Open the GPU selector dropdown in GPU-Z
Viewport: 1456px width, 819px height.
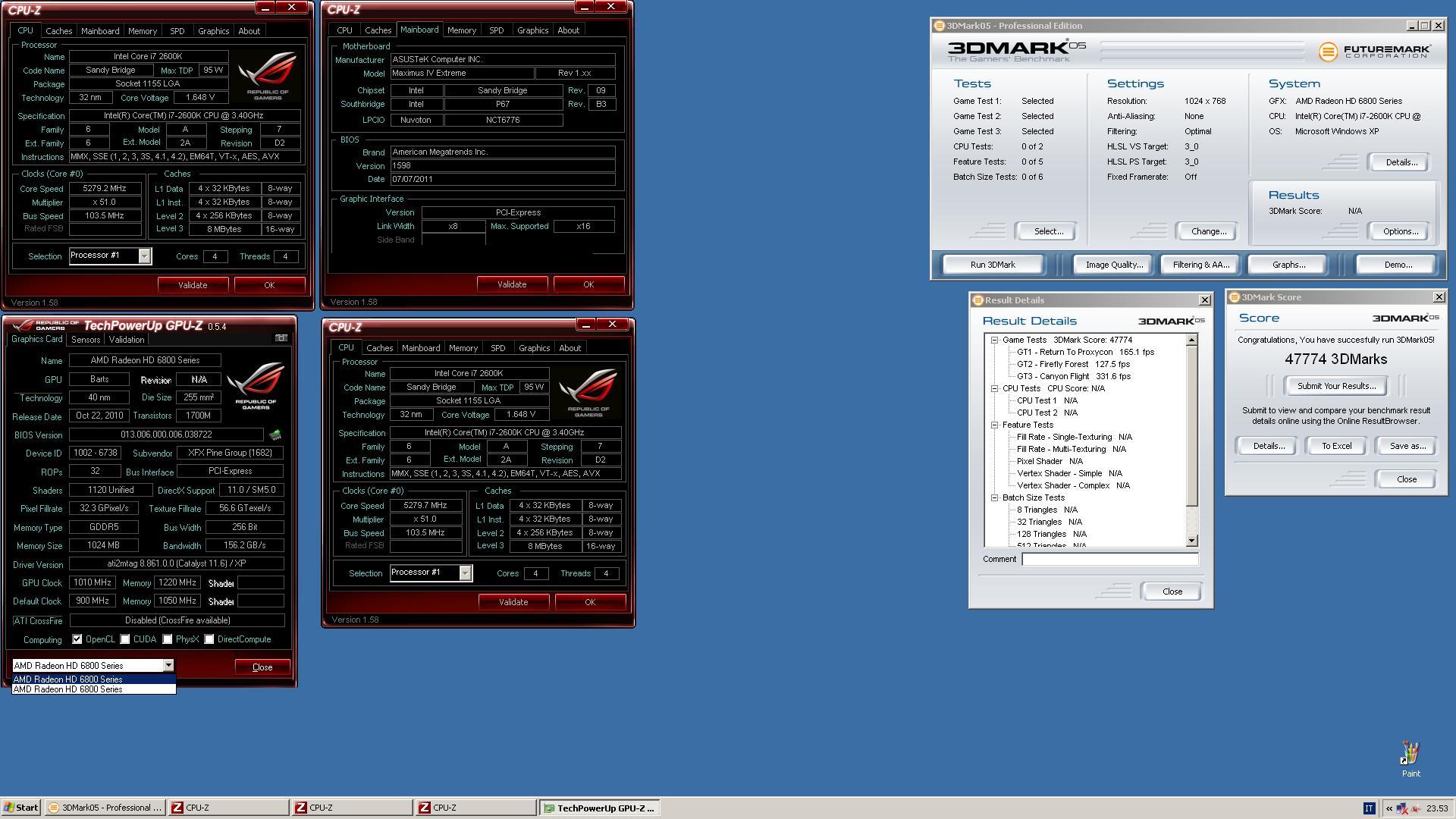click(168, 666)
